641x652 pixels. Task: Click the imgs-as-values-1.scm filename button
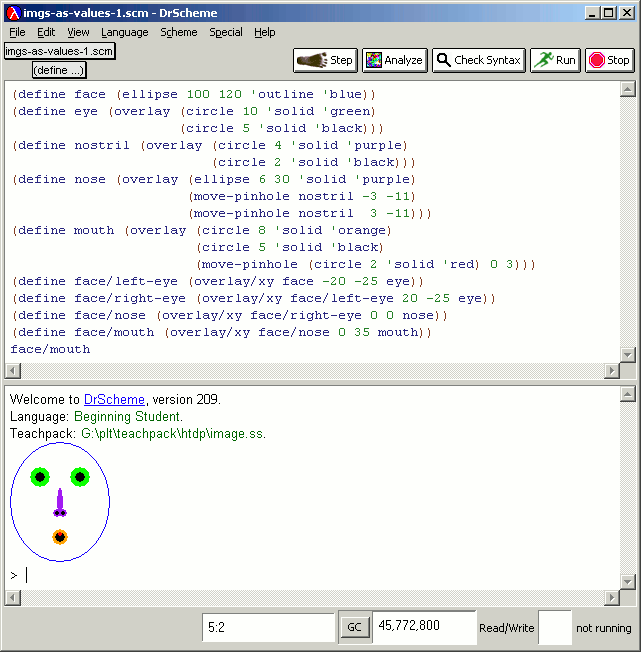coord(59,51)
